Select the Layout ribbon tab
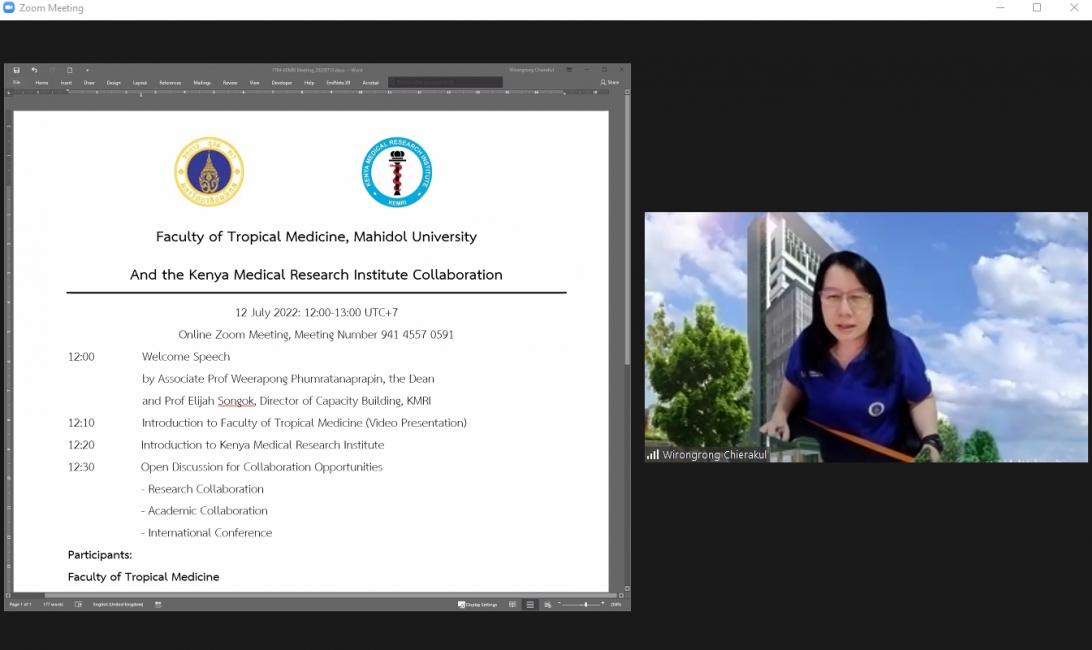This screenshot has width=1092, height=650. tap(140, 83)
